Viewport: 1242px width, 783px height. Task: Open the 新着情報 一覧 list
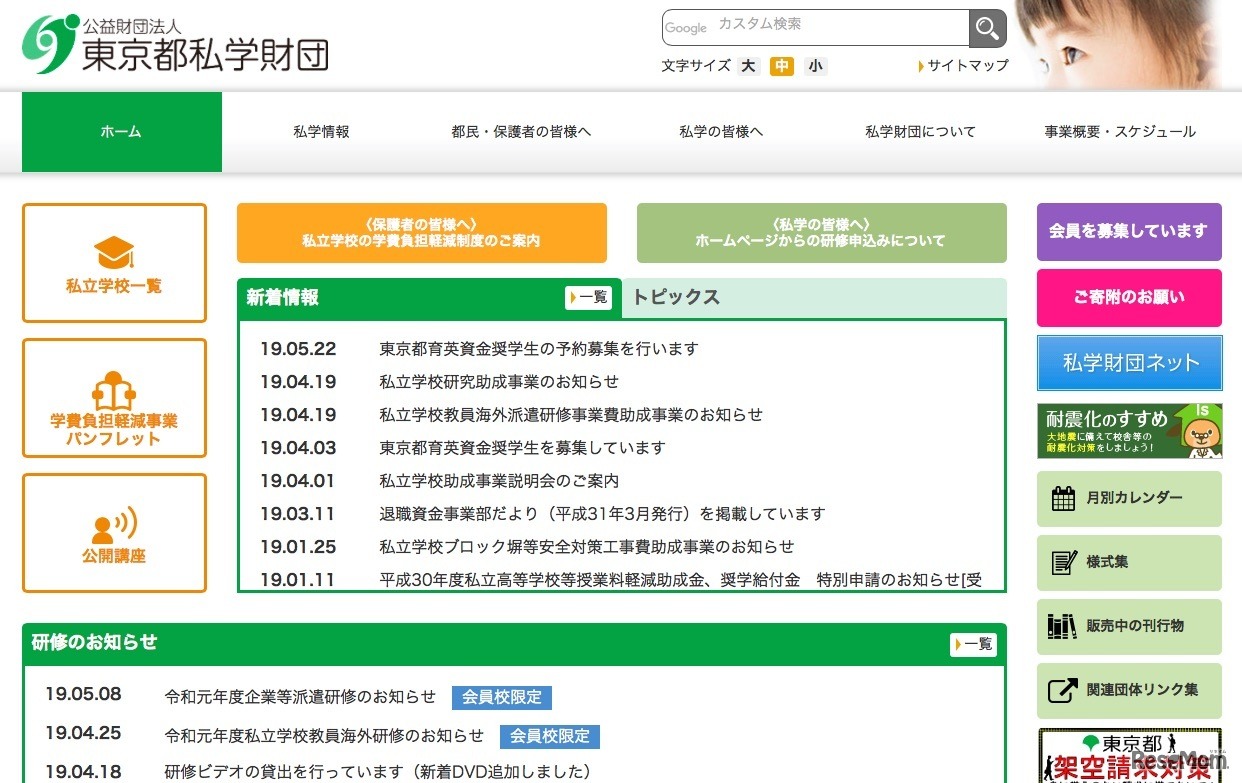(589, 297)
